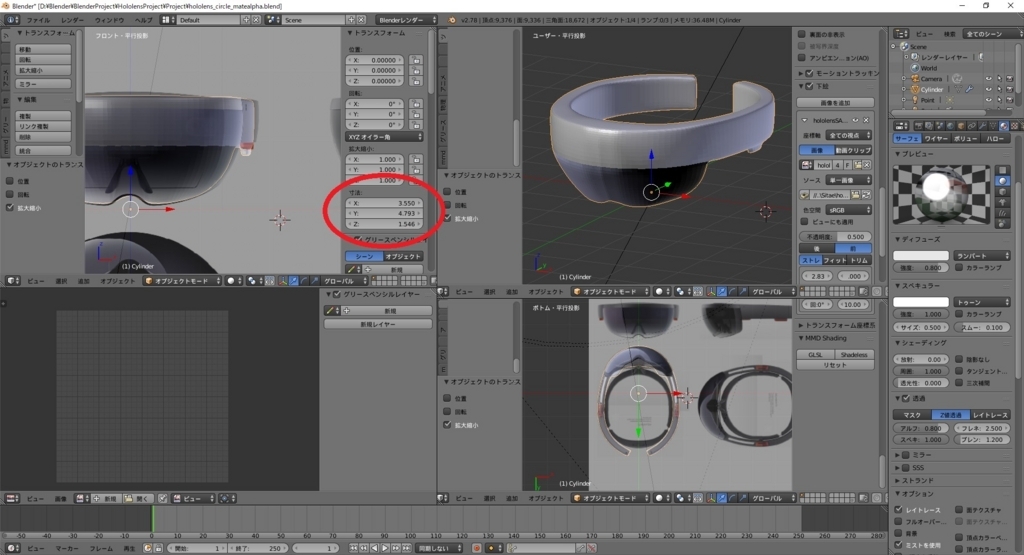Click the Shadeless button in MMD Shading
This screenshot has width=1024, height=555.
854,355
